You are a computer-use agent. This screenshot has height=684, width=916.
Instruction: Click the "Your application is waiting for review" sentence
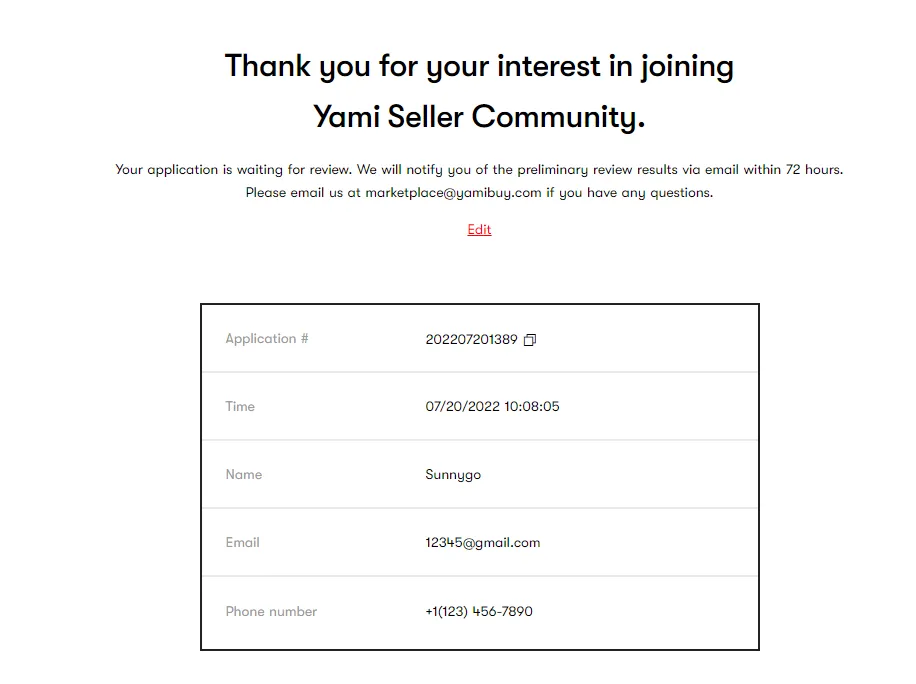pyautogui.click(x=234, y=170)
